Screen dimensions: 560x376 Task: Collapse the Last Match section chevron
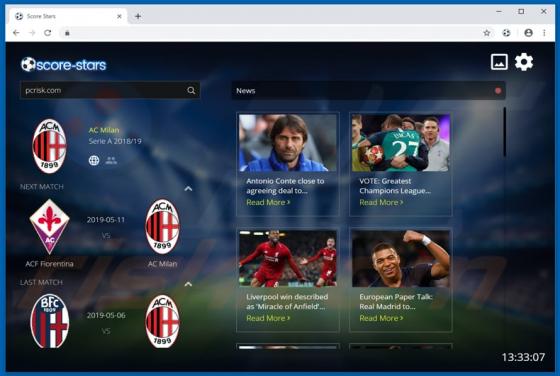coord(188,284)
